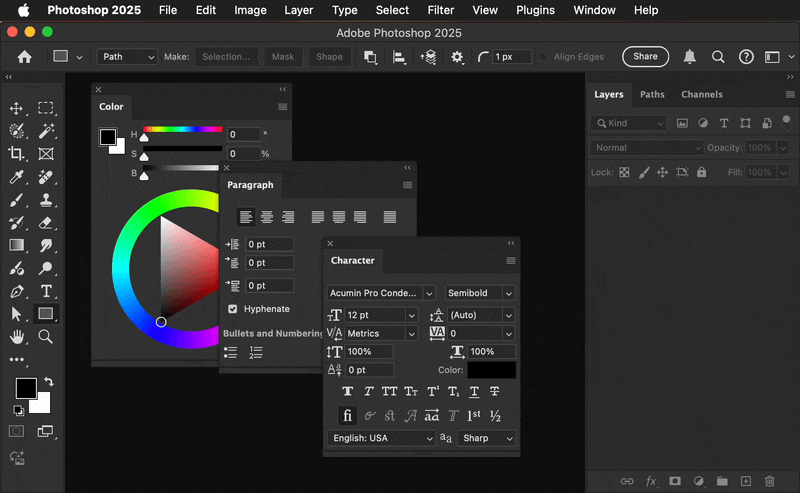Swap foreground and background colors

[x=49, y=382]
